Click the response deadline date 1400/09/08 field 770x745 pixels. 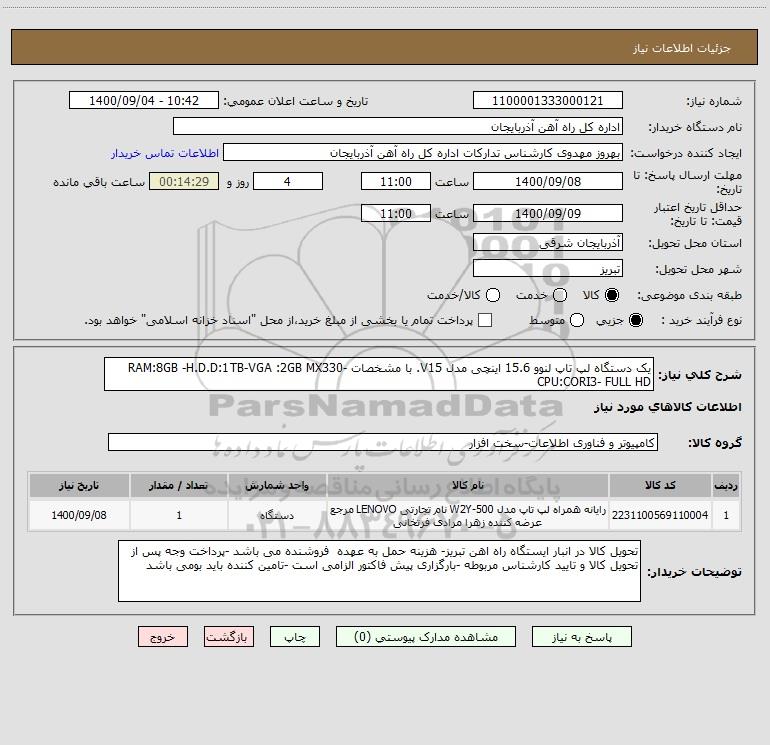pyautogui.click(x=548, y=181)
